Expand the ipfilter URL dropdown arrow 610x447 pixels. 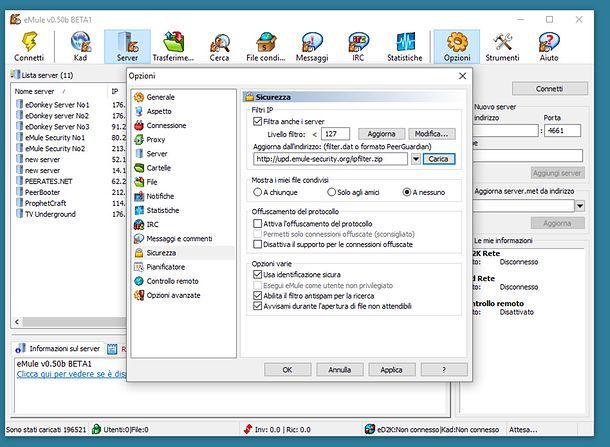pos(416,159)
